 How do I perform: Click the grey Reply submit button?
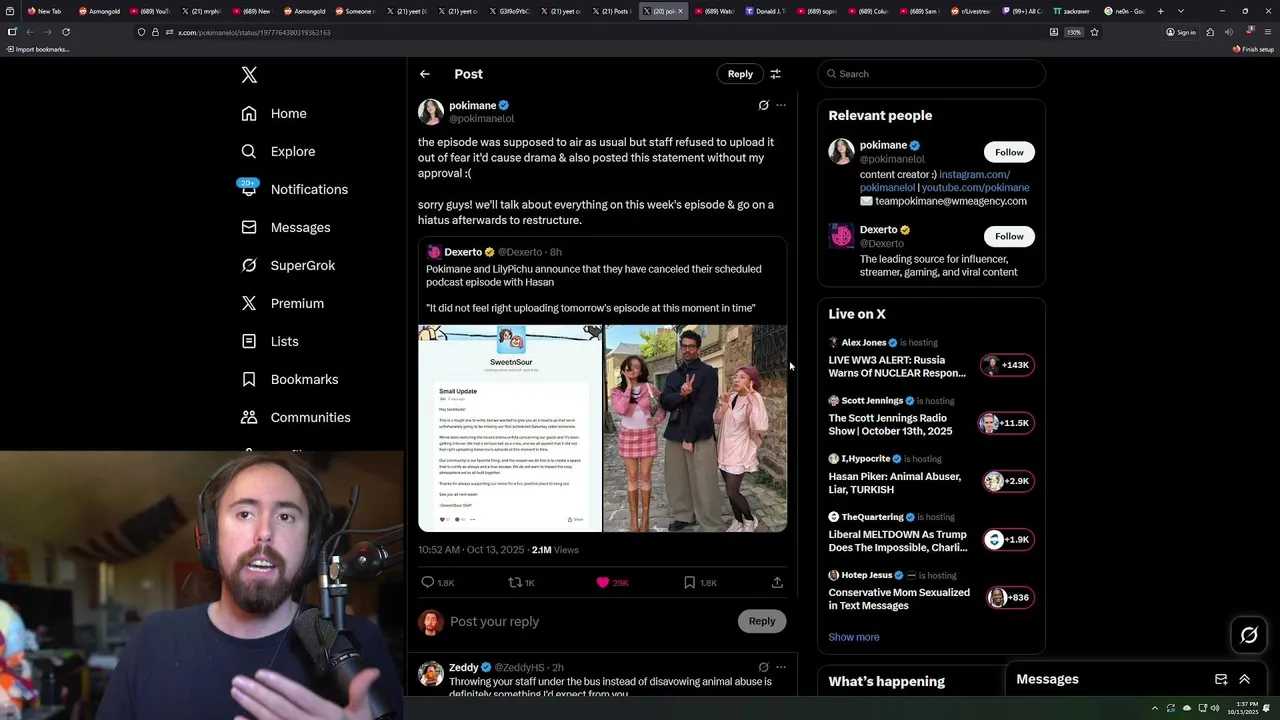coord(762,621)
